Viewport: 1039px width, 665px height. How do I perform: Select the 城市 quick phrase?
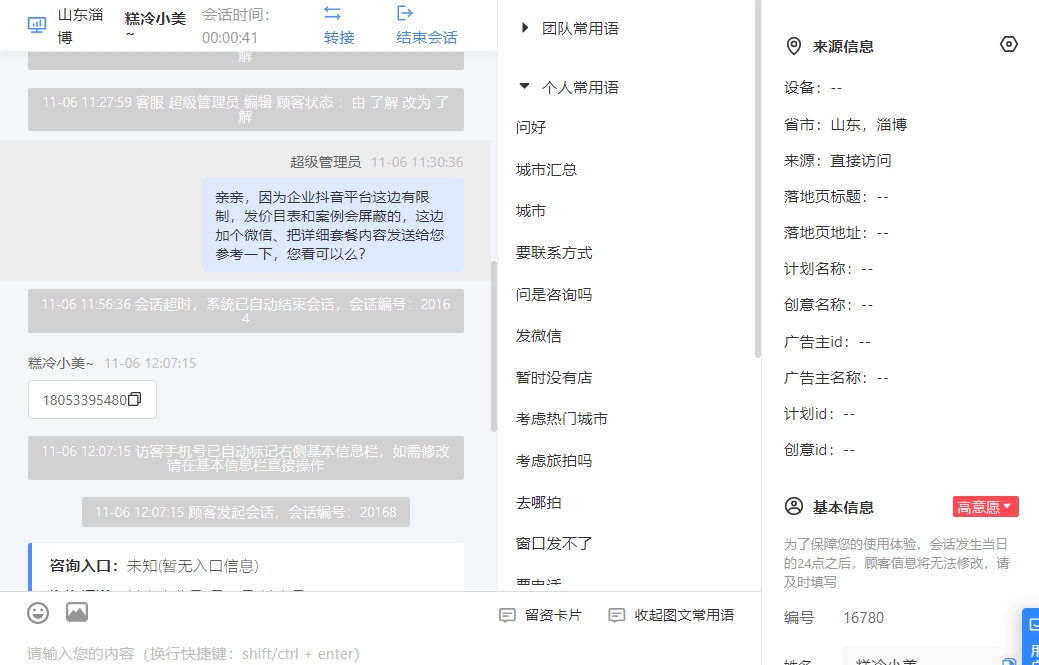(531, 211)
